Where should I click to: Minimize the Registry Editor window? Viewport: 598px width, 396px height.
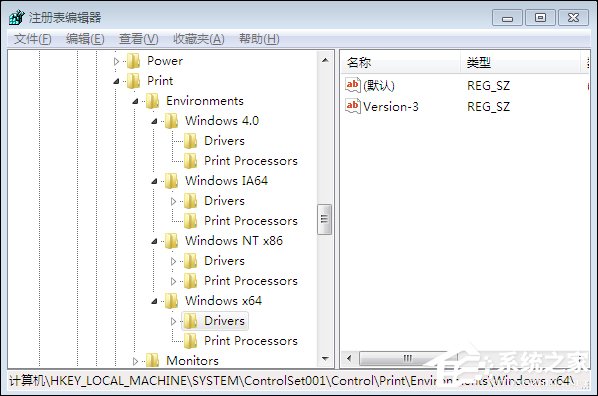(x=507, y=18)
